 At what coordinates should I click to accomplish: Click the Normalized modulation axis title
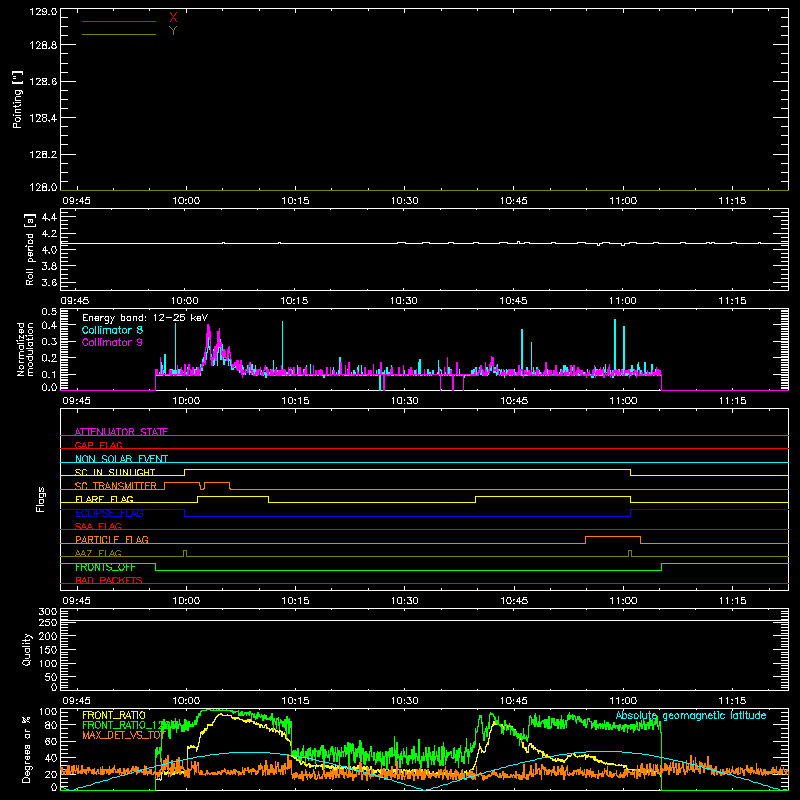[25, 349]
